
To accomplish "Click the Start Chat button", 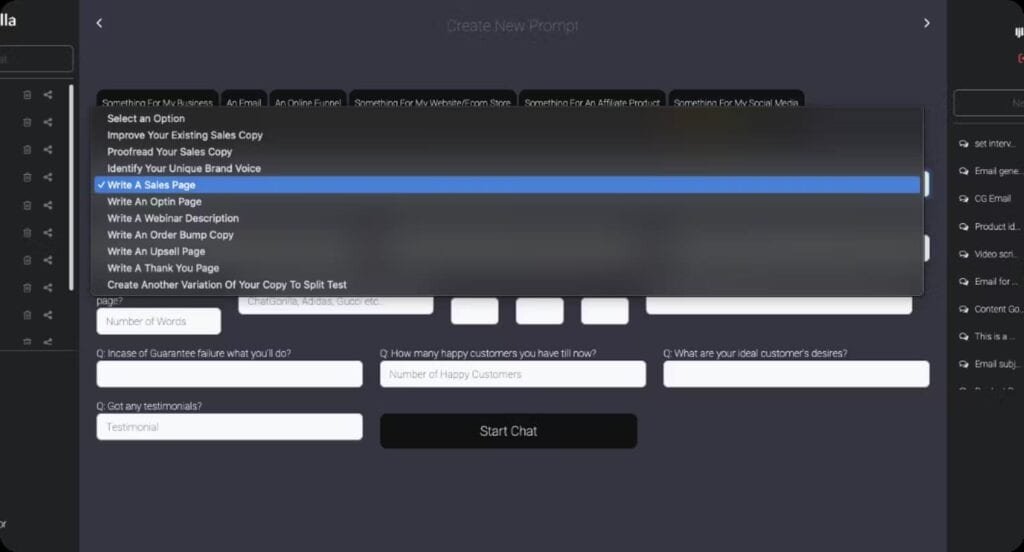I will (508, 431).
